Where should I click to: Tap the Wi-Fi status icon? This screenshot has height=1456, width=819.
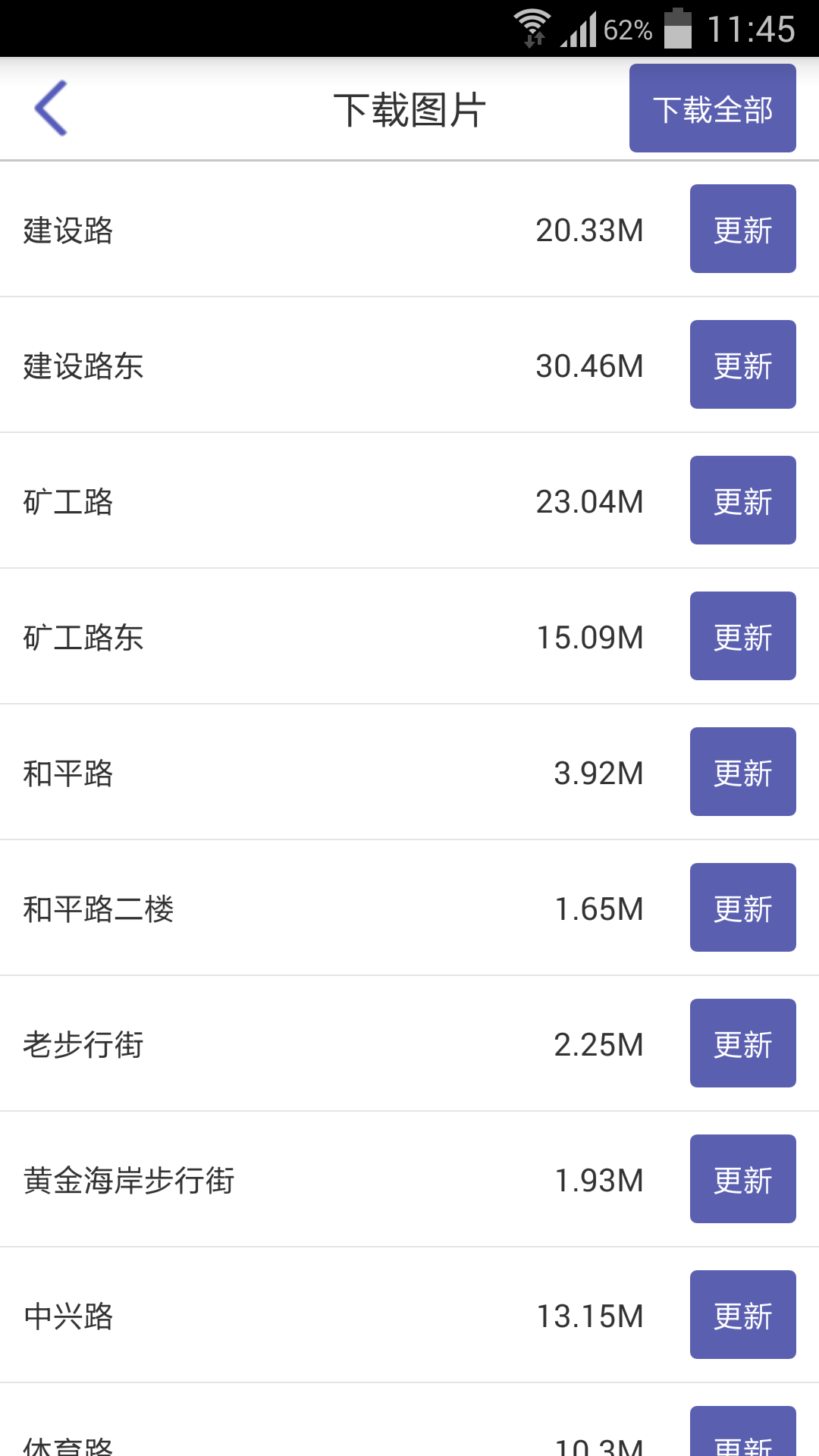click(532, 28)
